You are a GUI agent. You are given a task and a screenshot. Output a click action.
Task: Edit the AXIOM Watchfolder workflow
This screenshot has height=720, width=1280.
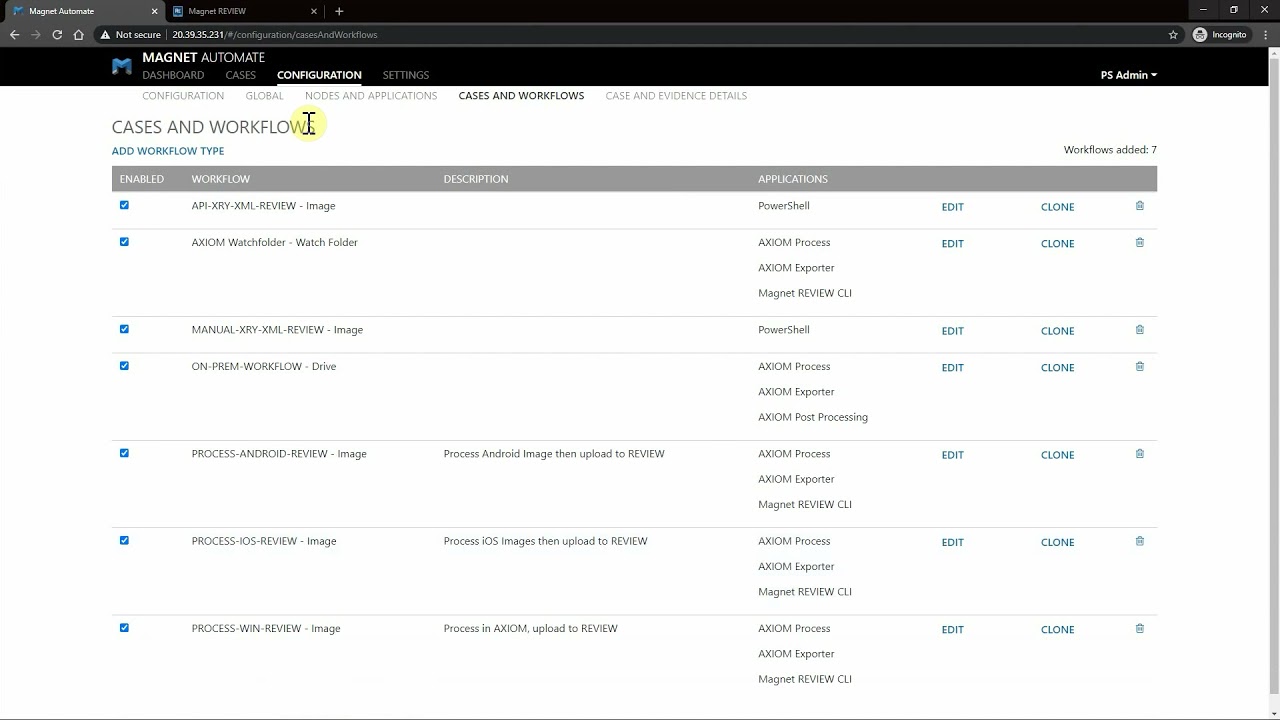(952, 243)
